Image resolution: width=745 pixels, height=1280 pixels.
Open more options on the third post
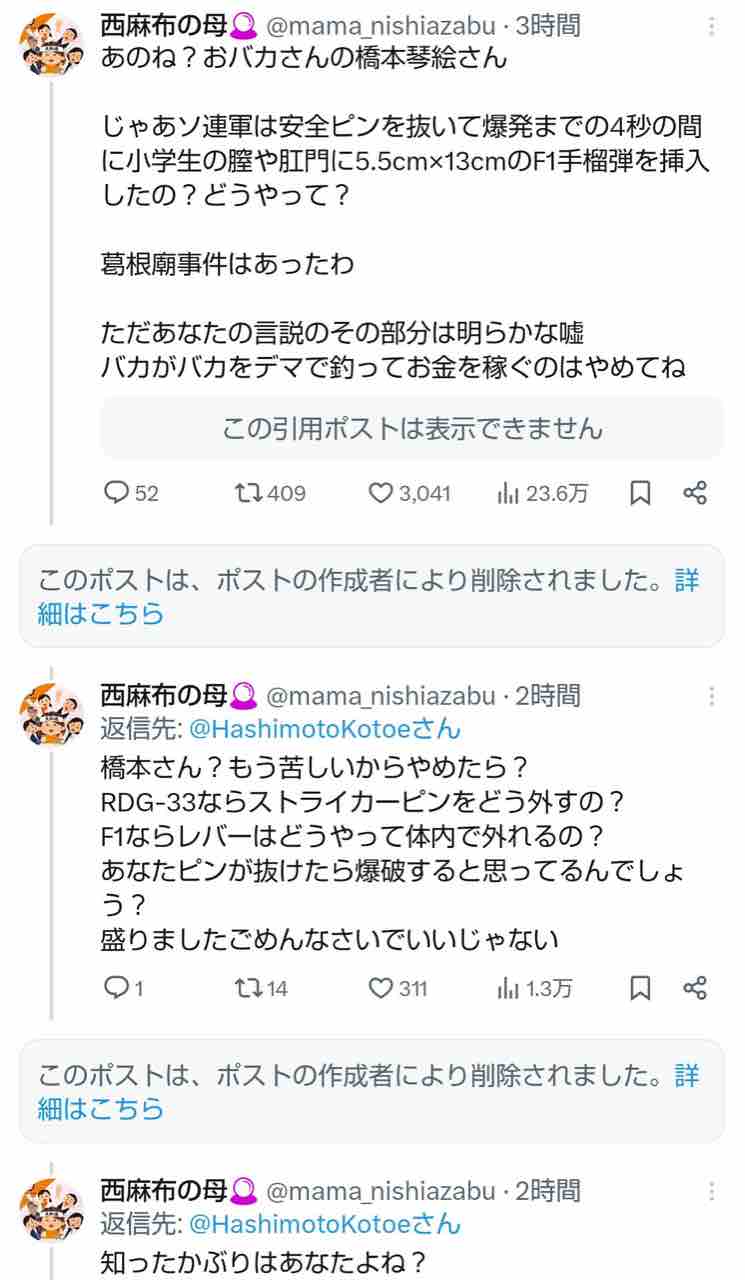[711, 1192]
